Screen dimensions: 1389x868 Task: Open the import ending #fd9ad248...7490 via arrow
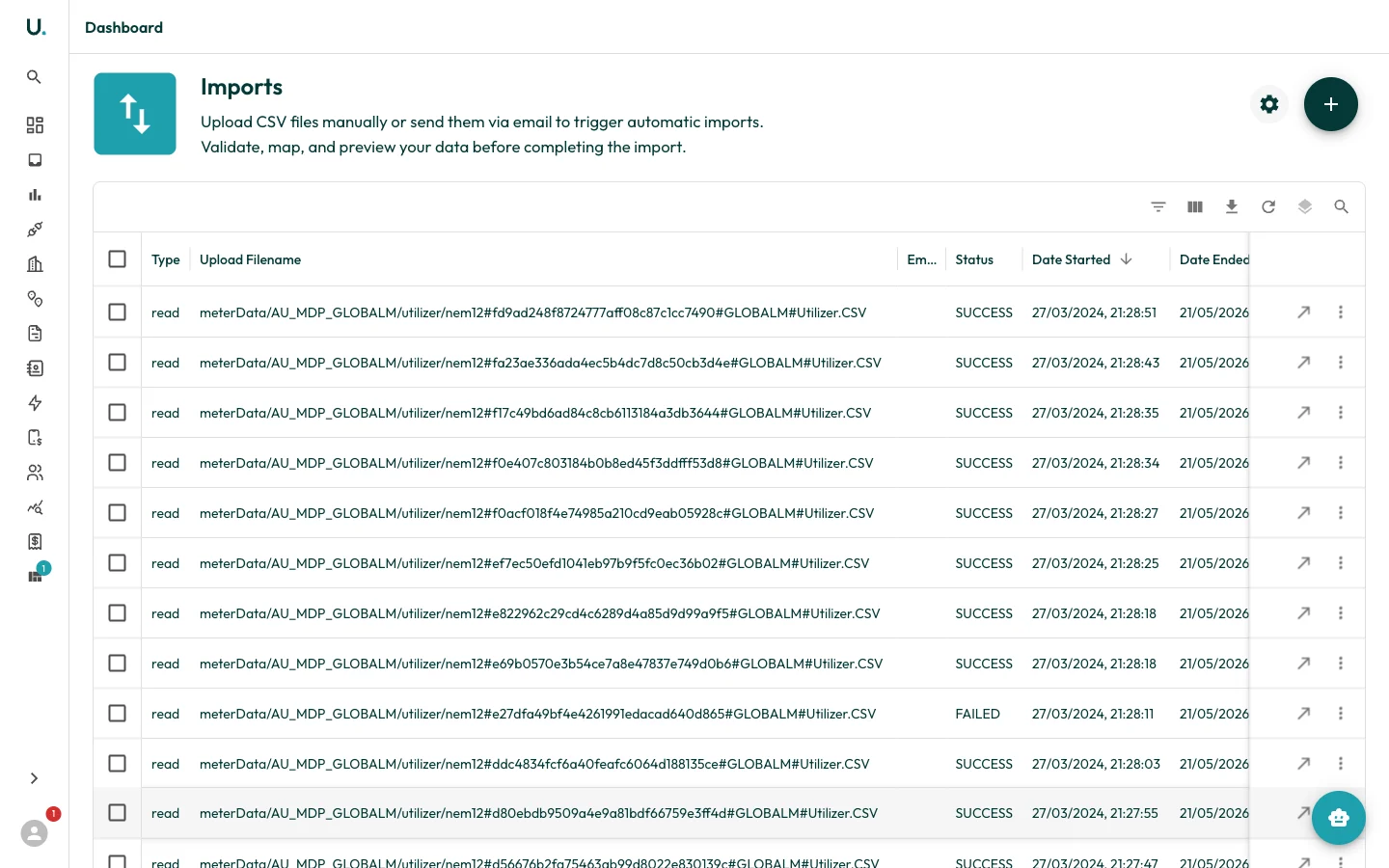[1304, 312]
